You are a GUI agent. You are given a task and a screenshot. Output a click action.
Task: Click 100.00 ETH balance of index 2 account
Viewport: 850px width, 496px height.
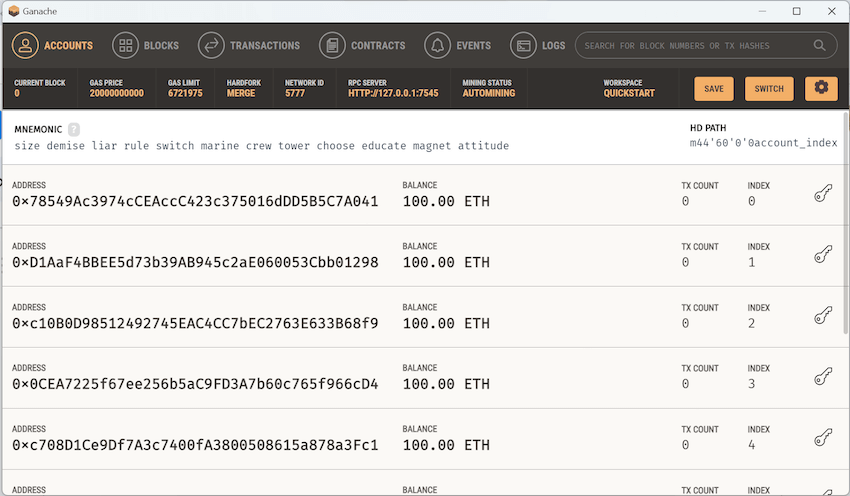446,323
